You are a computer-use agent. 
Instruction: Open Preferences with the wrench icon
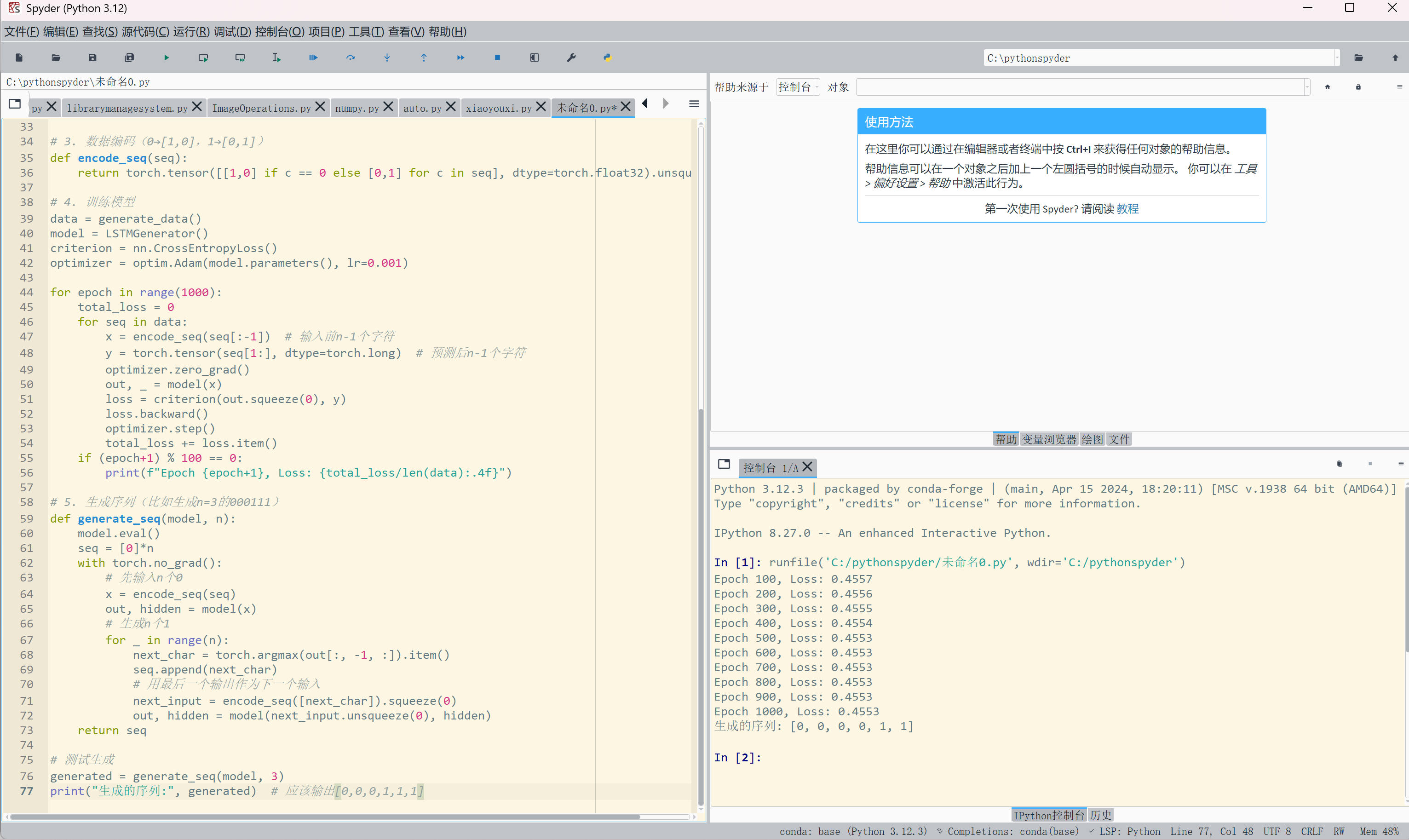pyautogui.click(x=571, y=58)
